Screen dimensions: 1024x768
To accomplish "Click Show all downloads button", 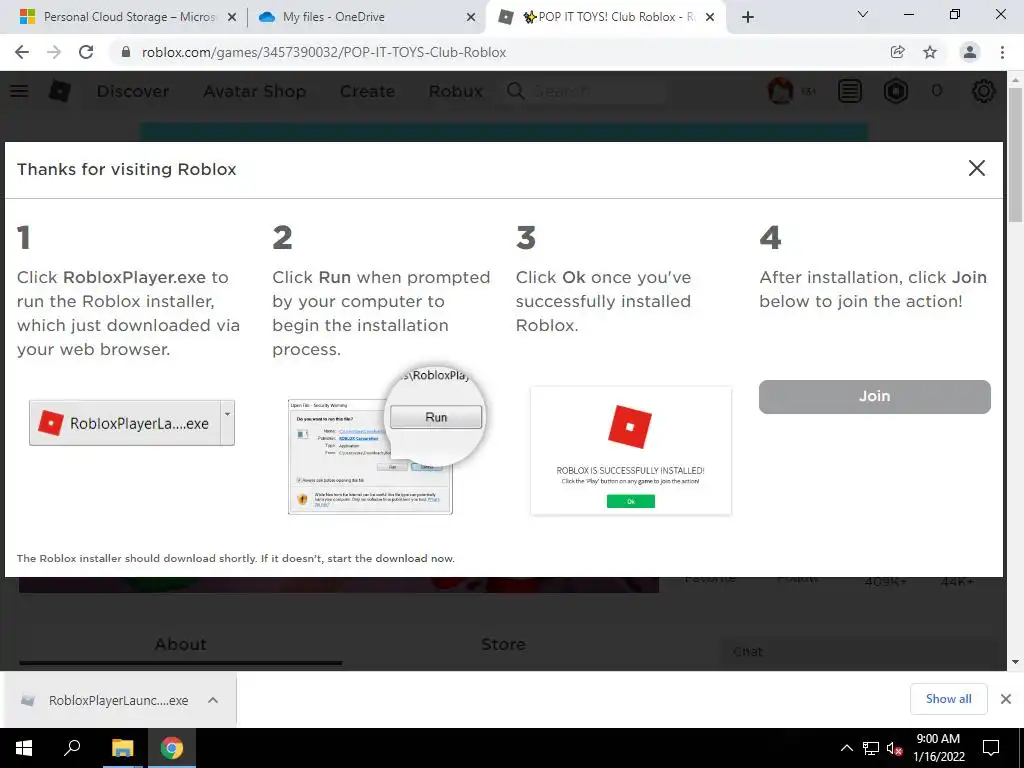I will tap(948, 699).
